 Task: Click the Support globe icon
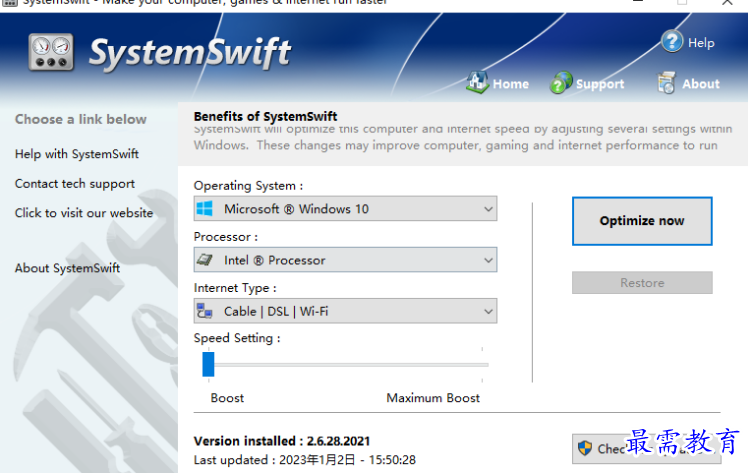tap(561, 83)
